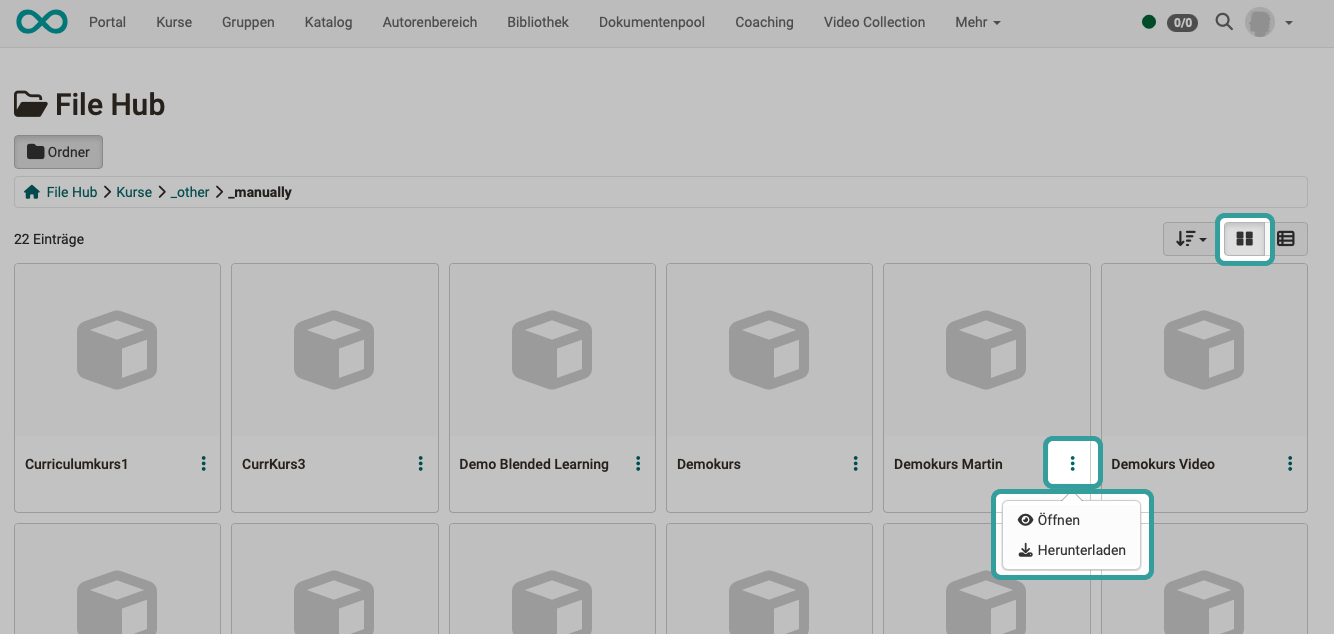
Task: Expand the user avatar menu
Action: (1261, 21)
